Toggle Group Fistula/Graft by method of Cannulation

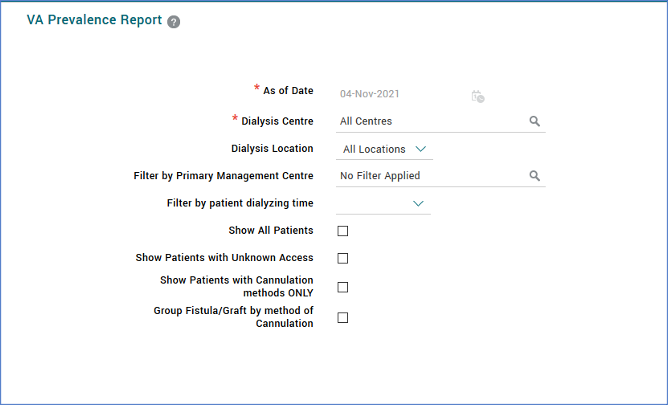click(x=343, y=318)
